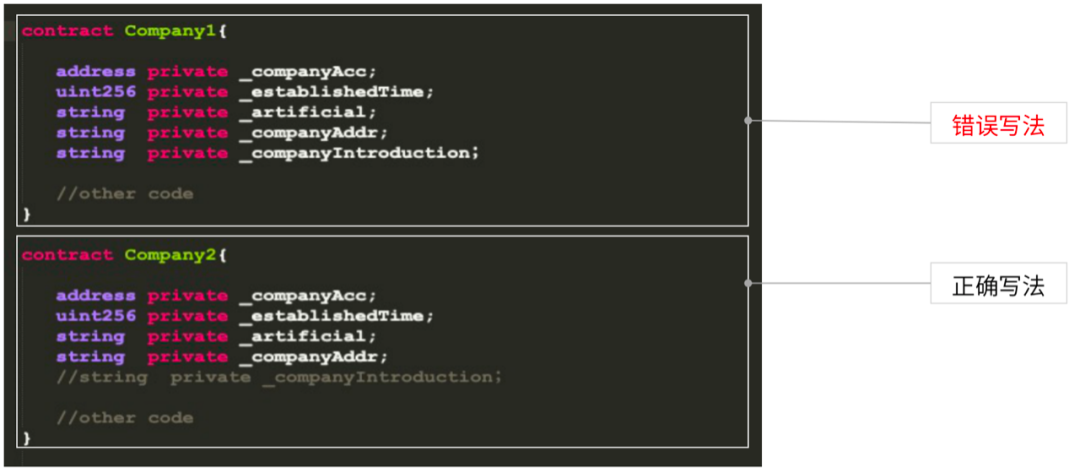Click _companyAddr variable in Company1

308,133
